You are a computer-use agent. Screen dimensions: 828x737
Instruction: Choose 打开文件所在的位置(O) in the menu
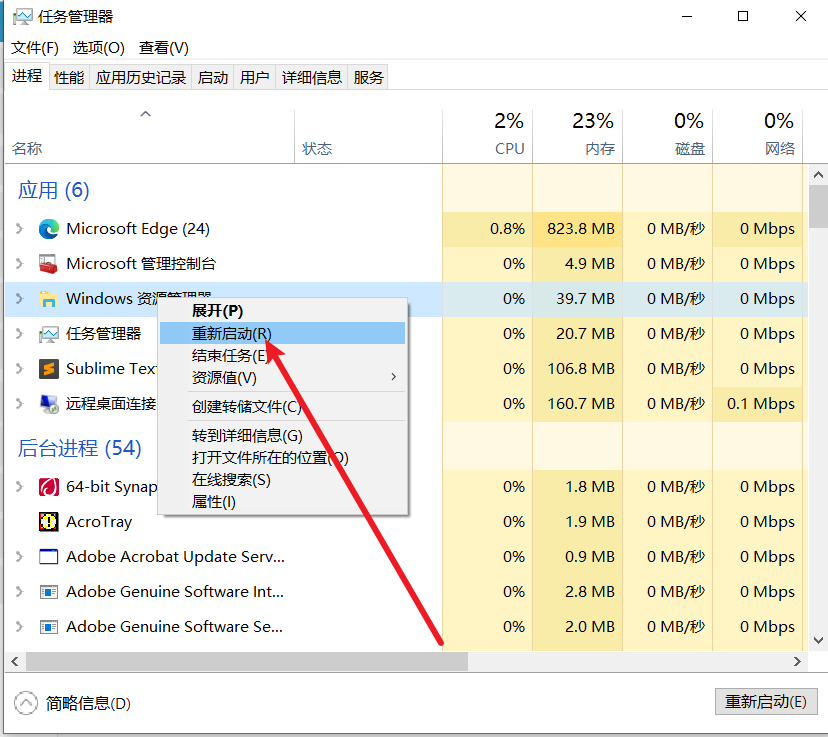283,458
